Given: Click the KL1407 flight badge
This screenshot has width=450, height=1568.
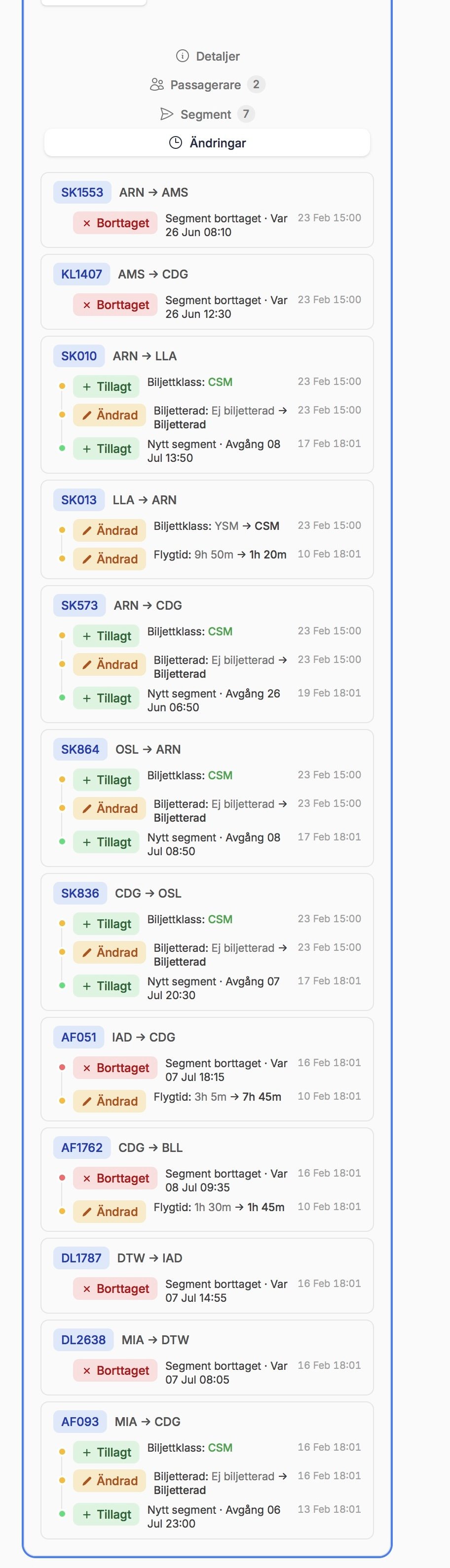Looking at the screenshot, I should (81, 274).
